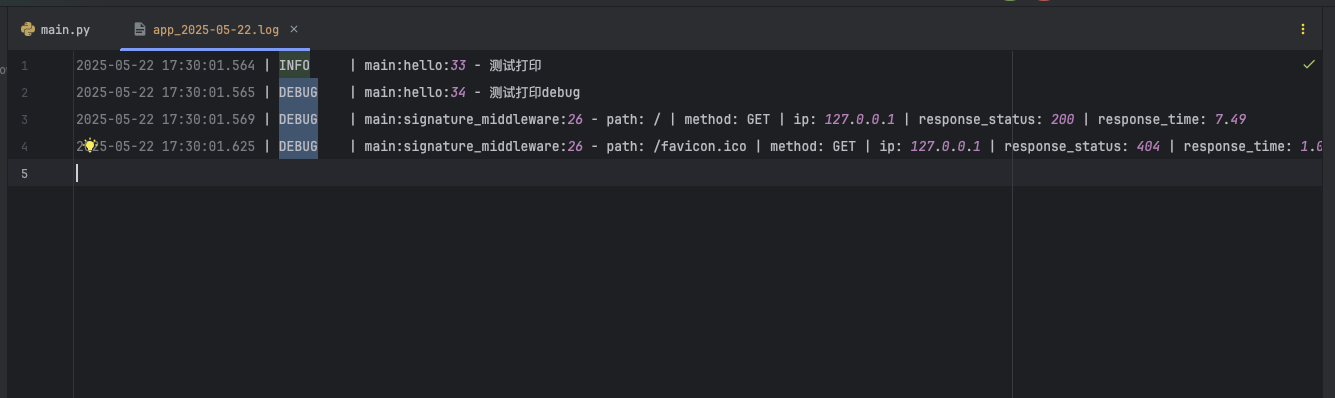Viewport: 1335px width, 398px height.
Task: Click main:hello:34 text
Action: pos(415,93)
